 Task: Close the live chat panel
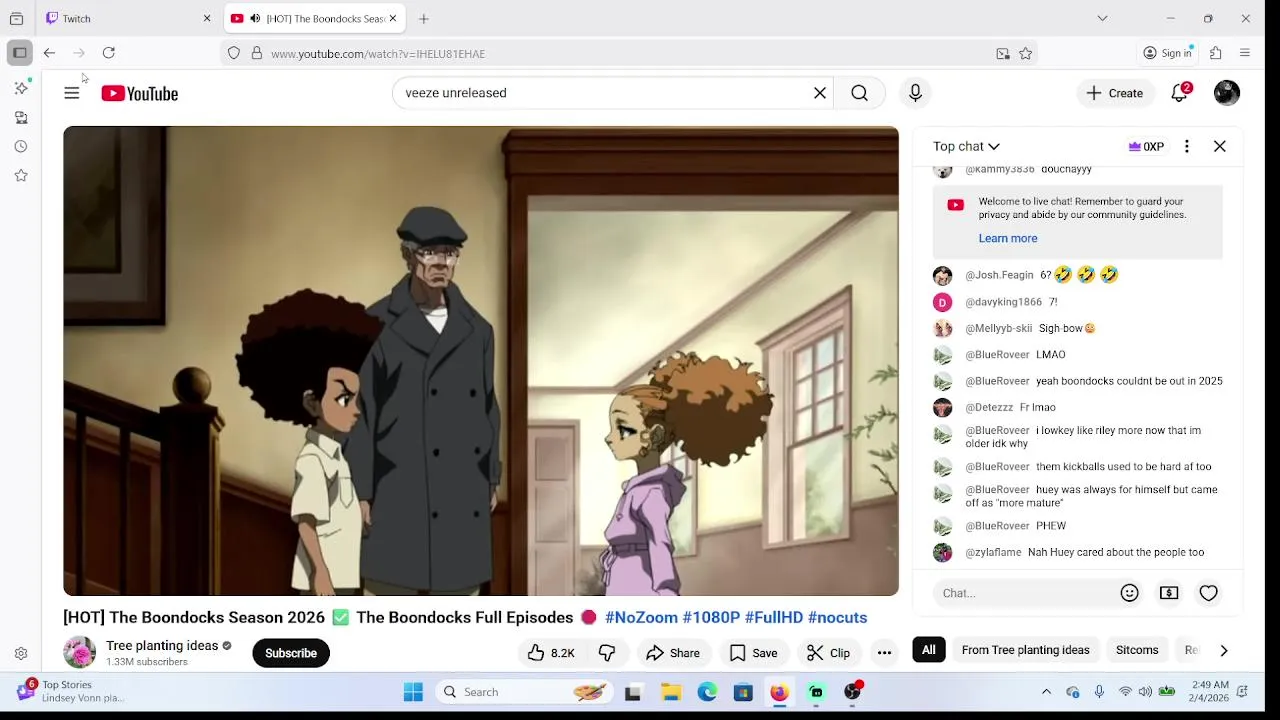(x=1220, y=146)
